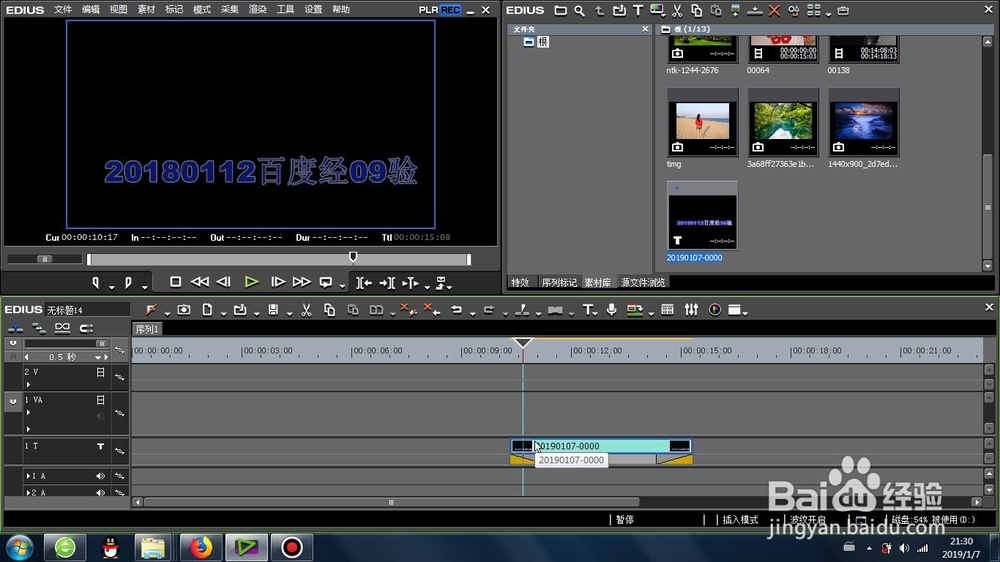
Task: Click the green Play button in player
Action: point(251,282)
